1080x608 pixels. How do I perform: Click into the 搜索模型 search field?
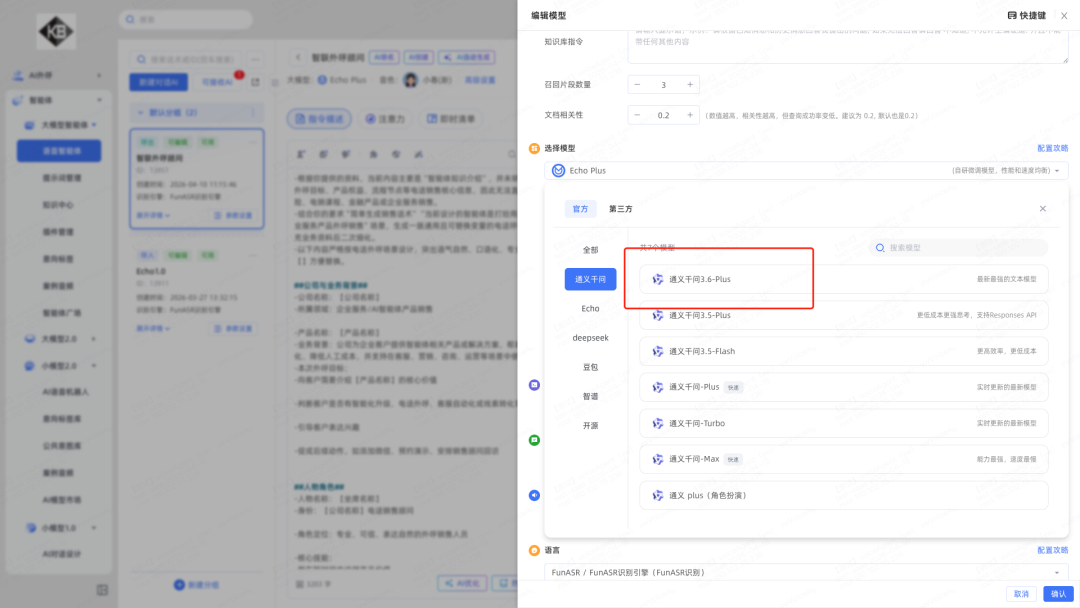960,247
